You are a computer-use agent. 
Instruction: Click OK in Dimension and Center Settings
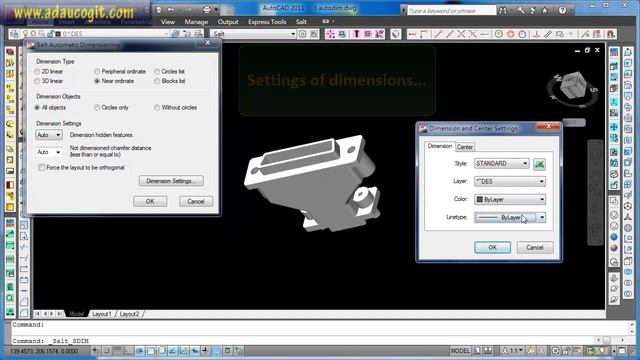click(492, 247)
